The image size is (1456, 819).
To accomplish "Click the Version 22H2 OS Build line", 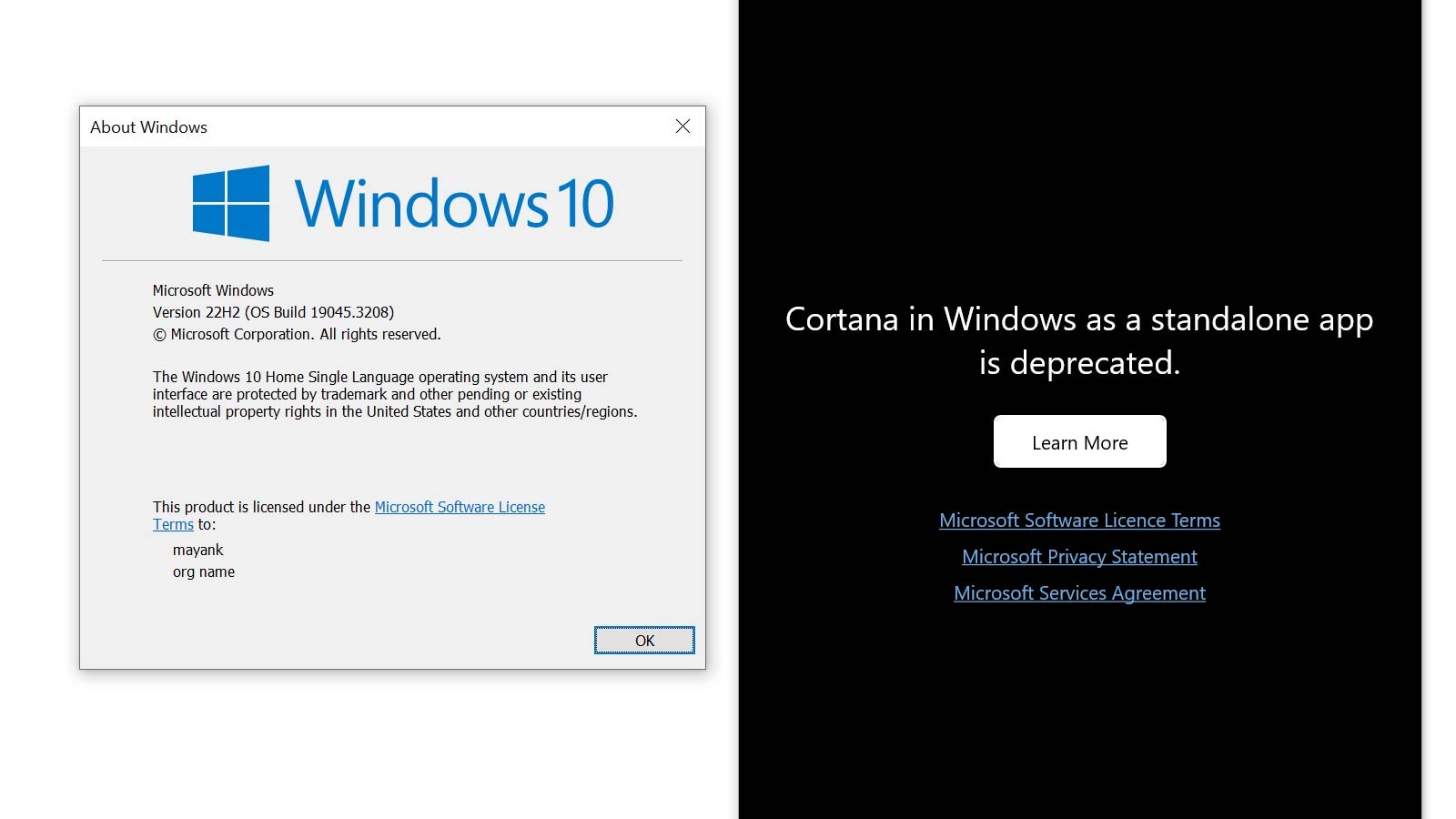I will click(x=273, y=312).
